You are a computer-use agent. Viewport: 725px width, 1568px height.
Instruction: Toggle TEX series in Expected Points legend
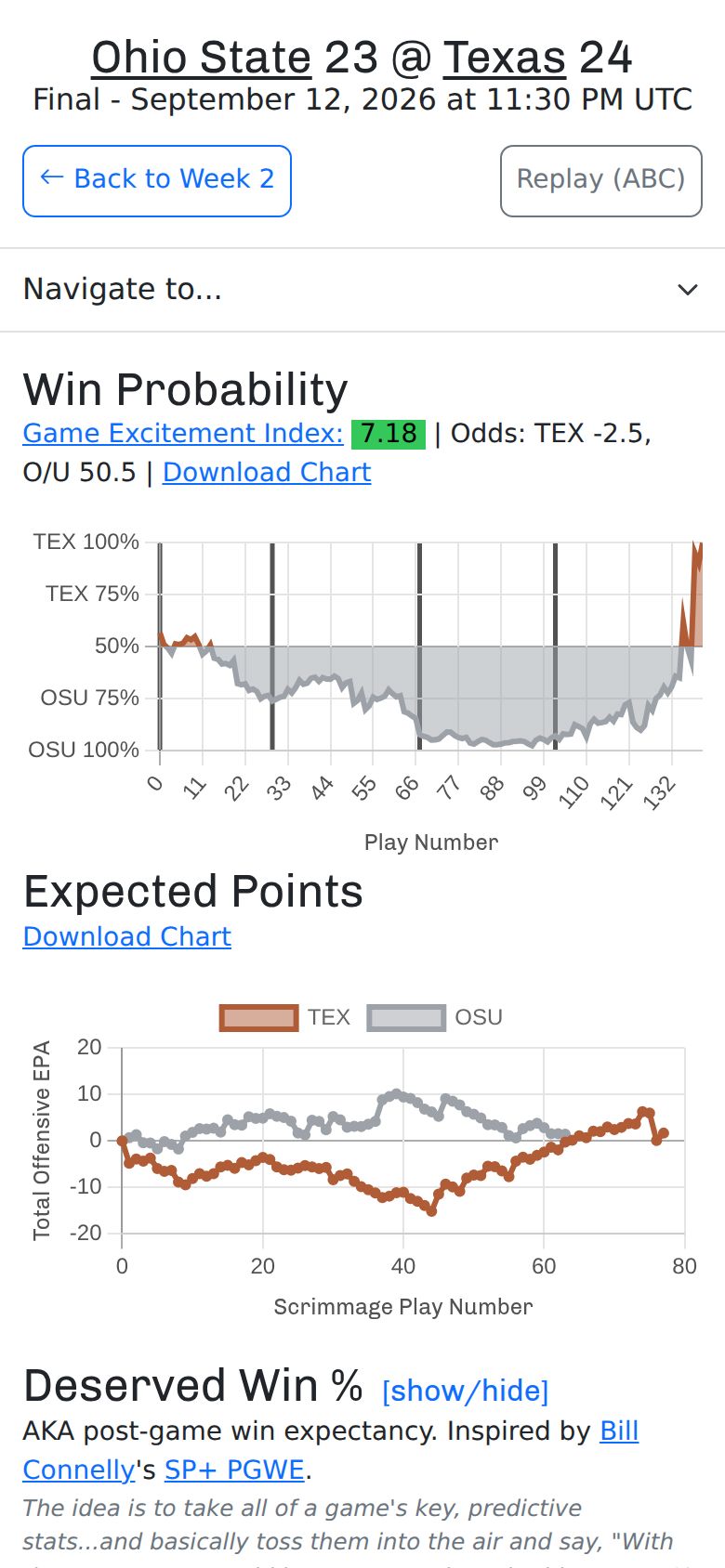[285, 1017]
